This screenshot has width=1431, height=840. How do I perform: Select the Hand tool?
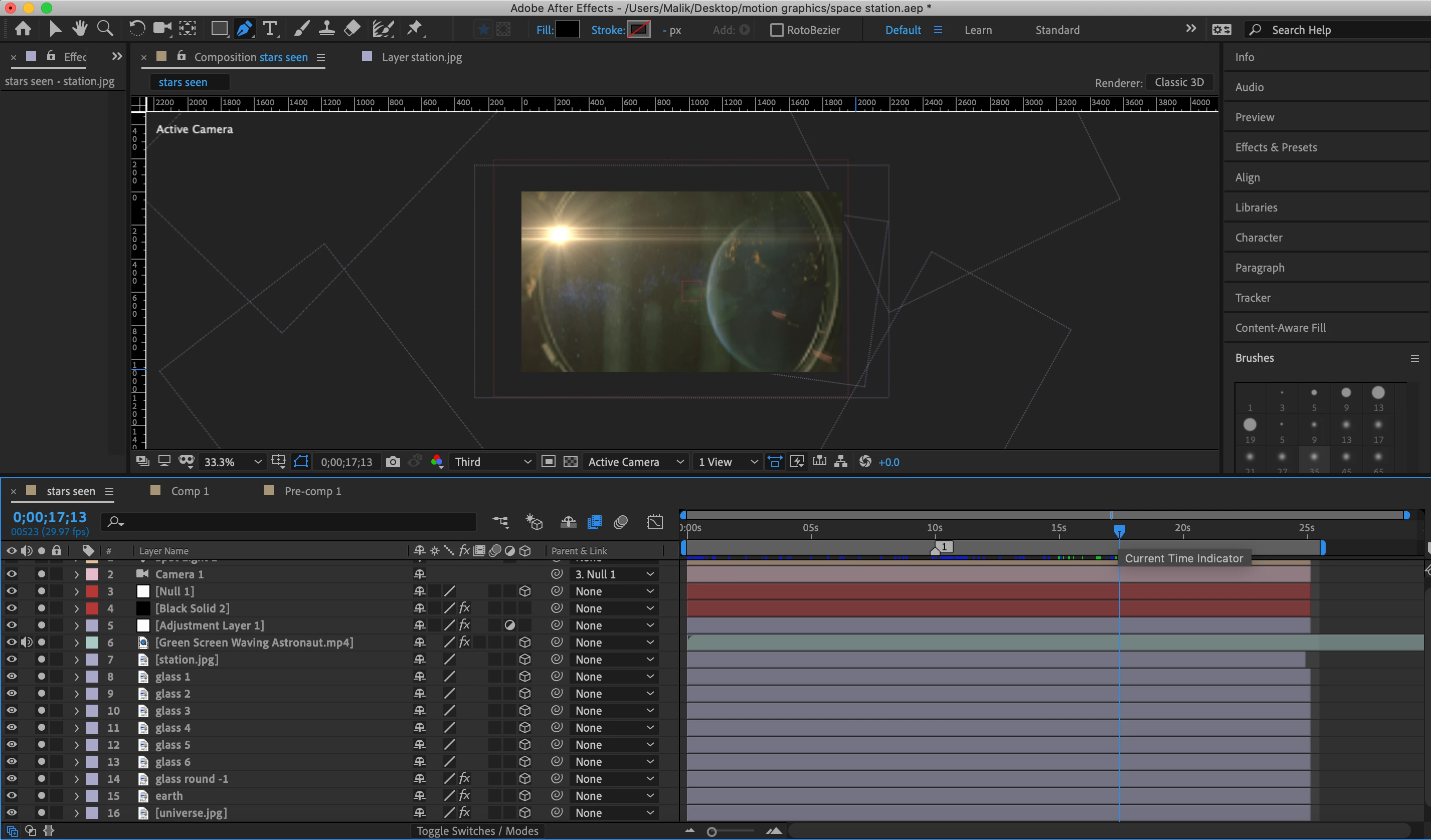(80, 29)
